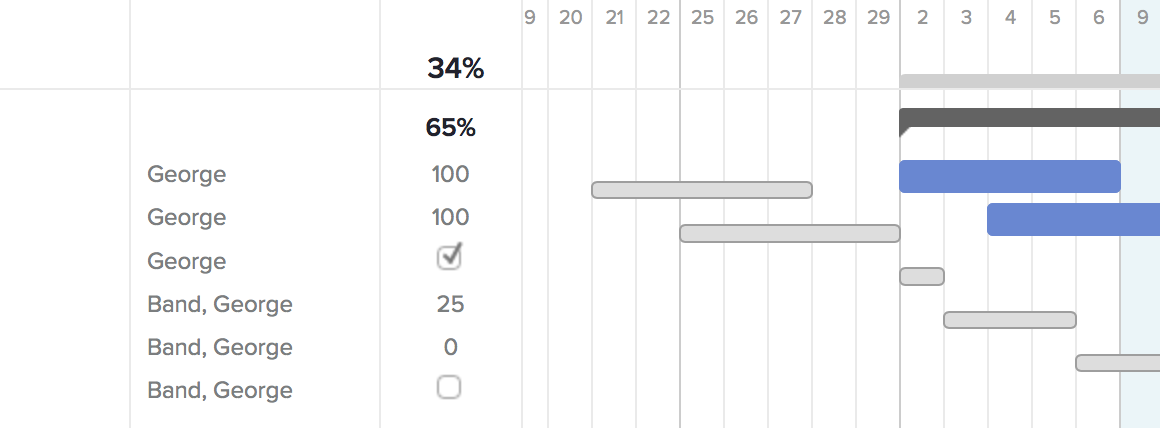
Task: Open the Band, George assignee beside 25
Action: [x=220, y=304]
